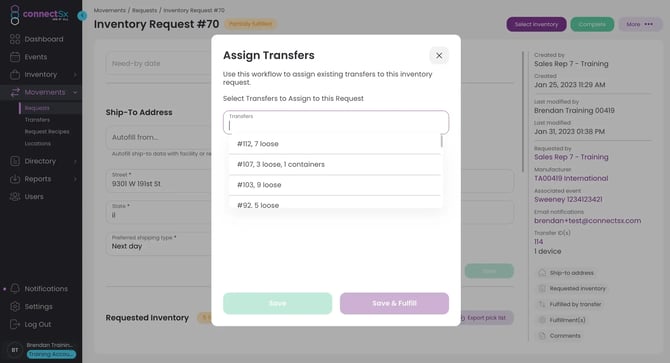Viewport: 670px width, 363px height.
Task: Expand the Directory submenu chevron
Action: (75, 161)
